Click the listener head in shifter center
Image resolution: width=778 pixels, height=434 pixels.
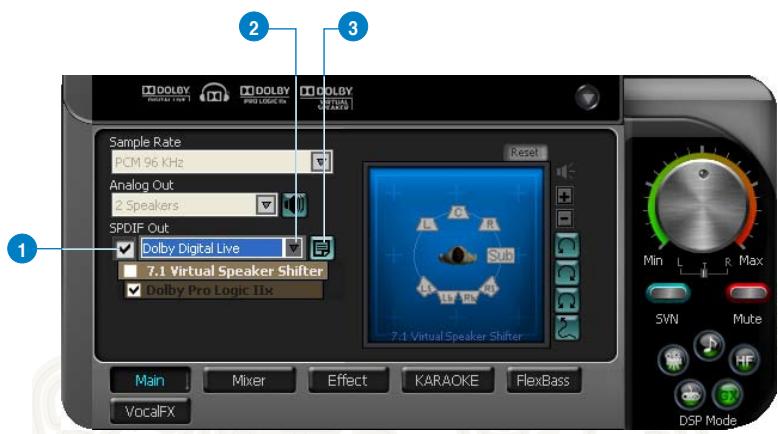click(457, 255)
